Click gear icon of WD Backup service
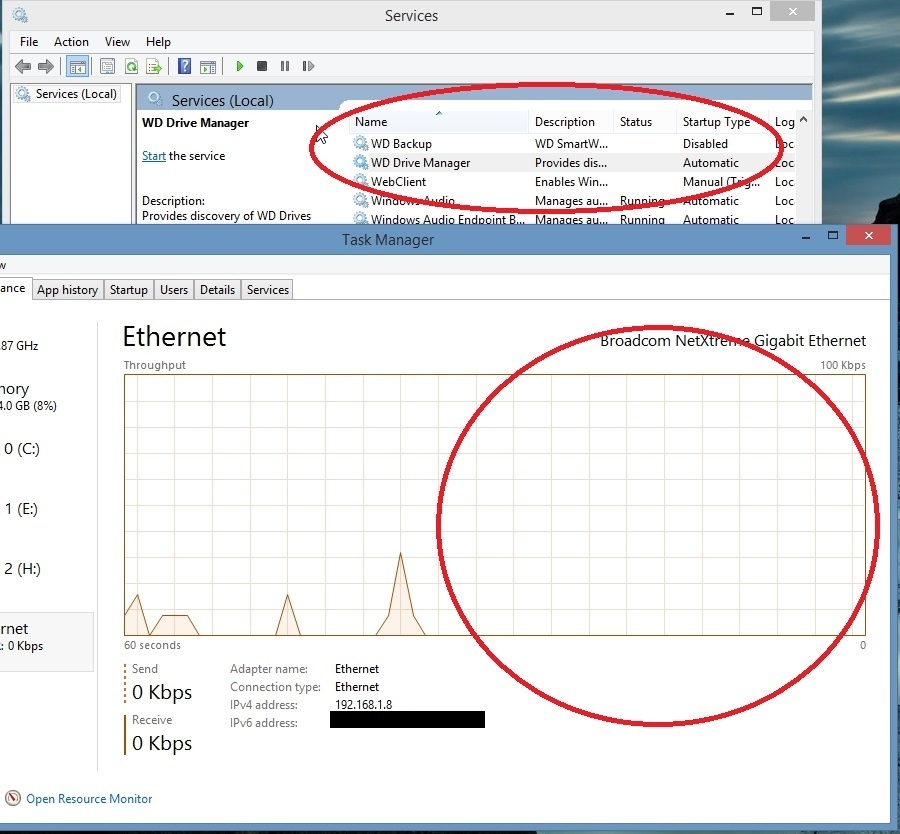The height and width of the screenshot is (834, 900). pyautogui.click(x=360, y=143)
